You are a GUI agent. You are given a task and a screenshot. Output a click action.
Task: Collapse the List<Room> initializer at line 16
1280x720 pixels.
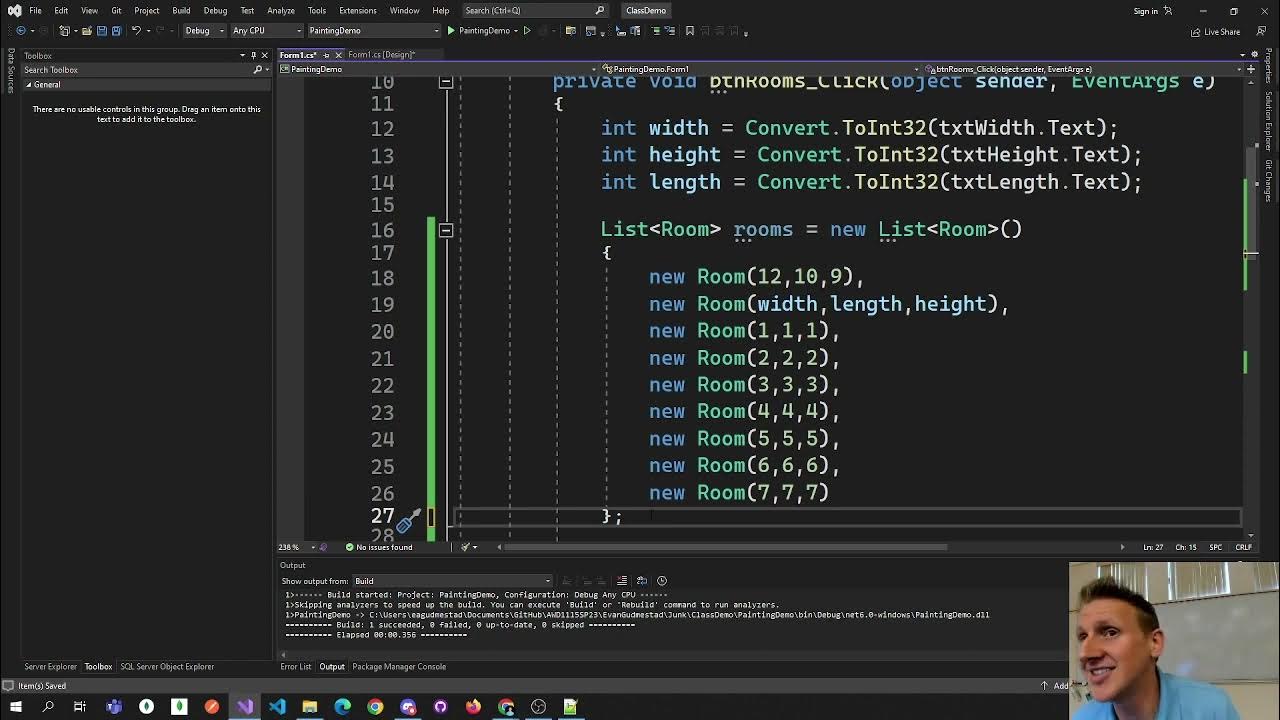pos(446,230)
